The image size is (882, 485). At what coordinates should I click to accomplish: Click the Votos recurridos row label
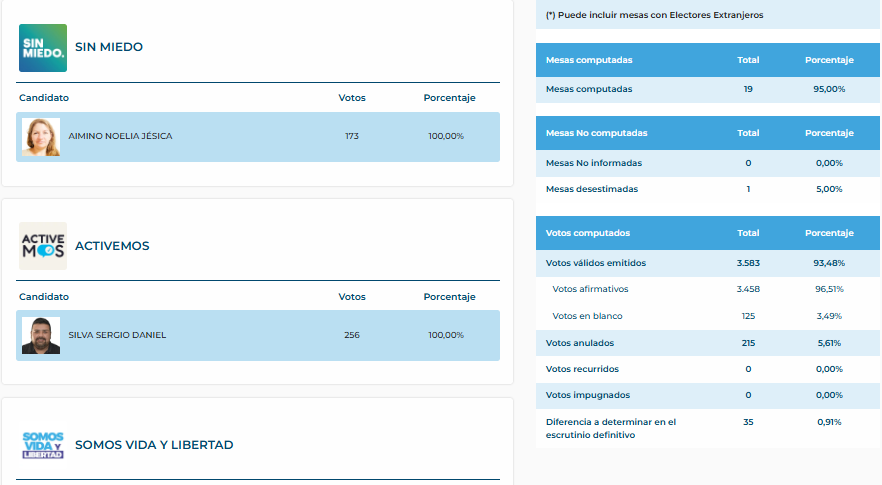[x=582, y=369]
